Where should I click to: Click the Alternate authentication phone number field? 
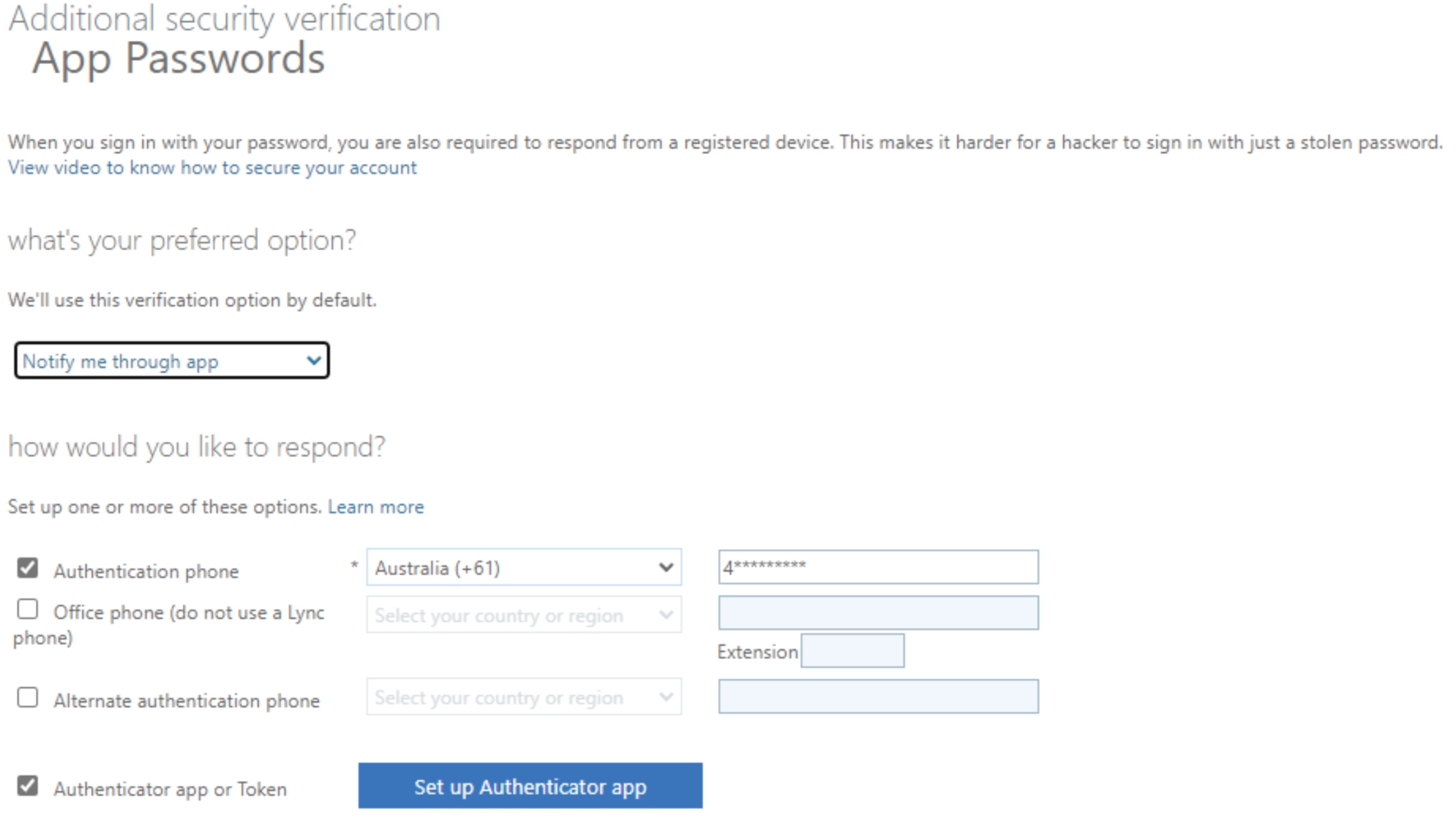click(877, 696)
